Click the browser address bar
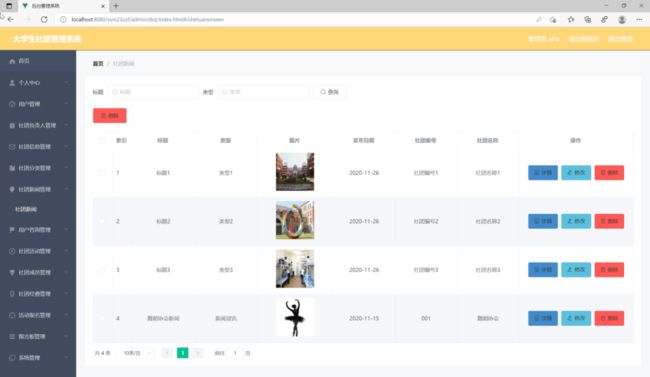Image resolution: width=650 pixels, height=377 pixels. (x=294, y=19)
